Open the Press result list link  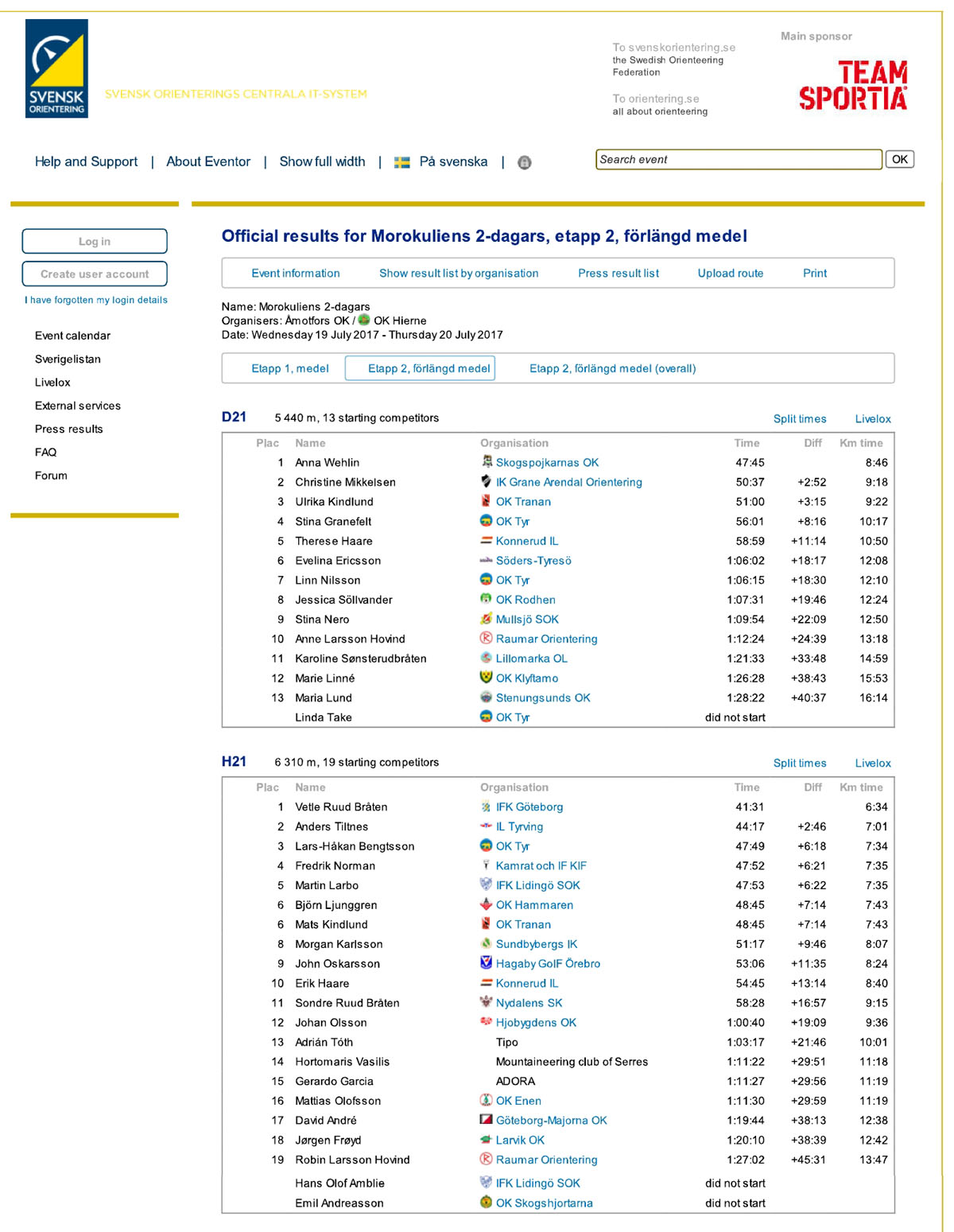pyautogui.click(x=619, y=273)
